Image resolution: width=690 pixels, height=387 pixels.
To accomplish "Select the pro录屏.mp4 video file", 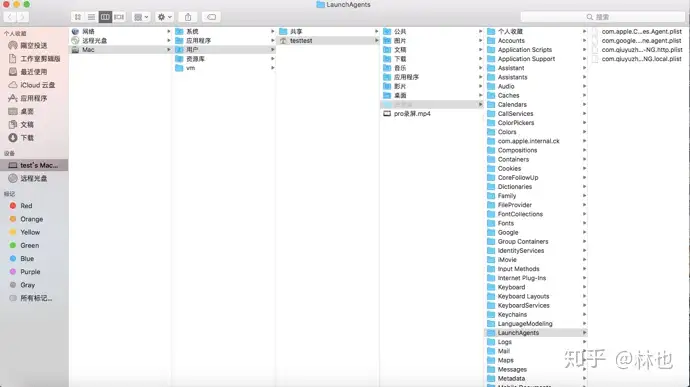I will coord(432,114).
